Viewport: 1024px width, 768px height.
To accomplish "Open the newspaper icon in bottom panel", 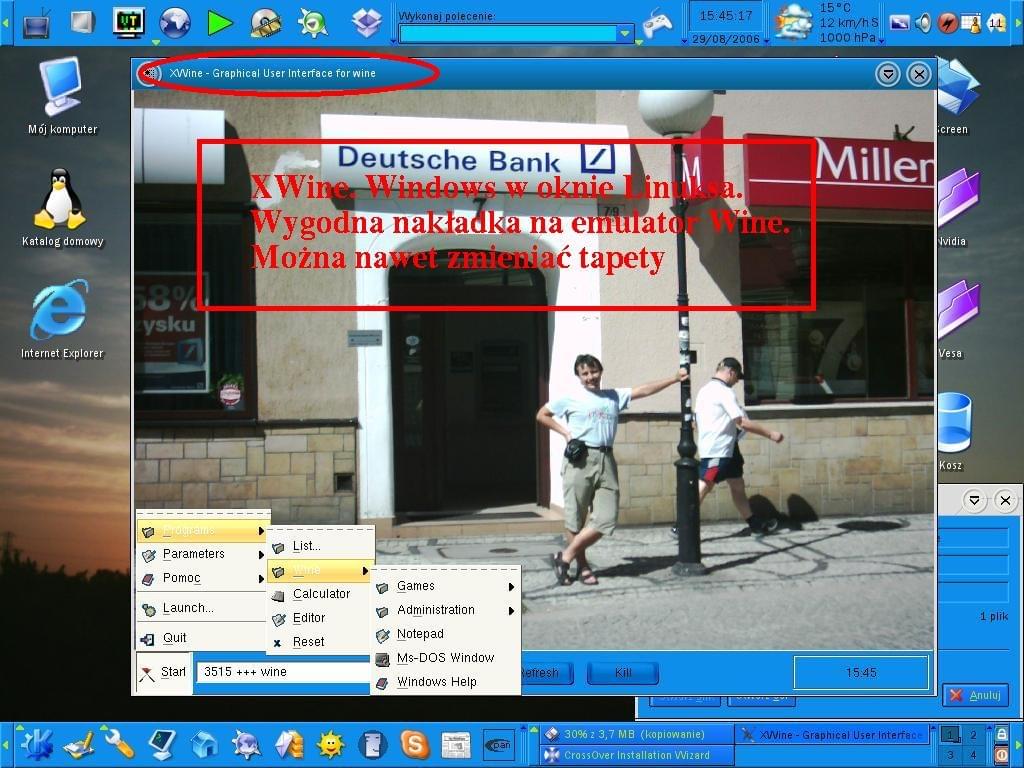I will (456, 744).
